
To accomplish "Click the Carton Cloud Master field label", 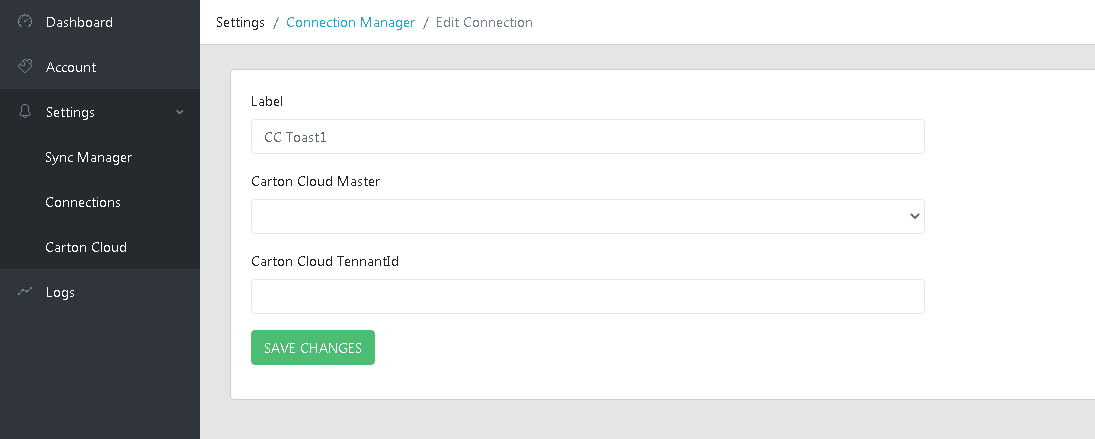I will 315,181.
